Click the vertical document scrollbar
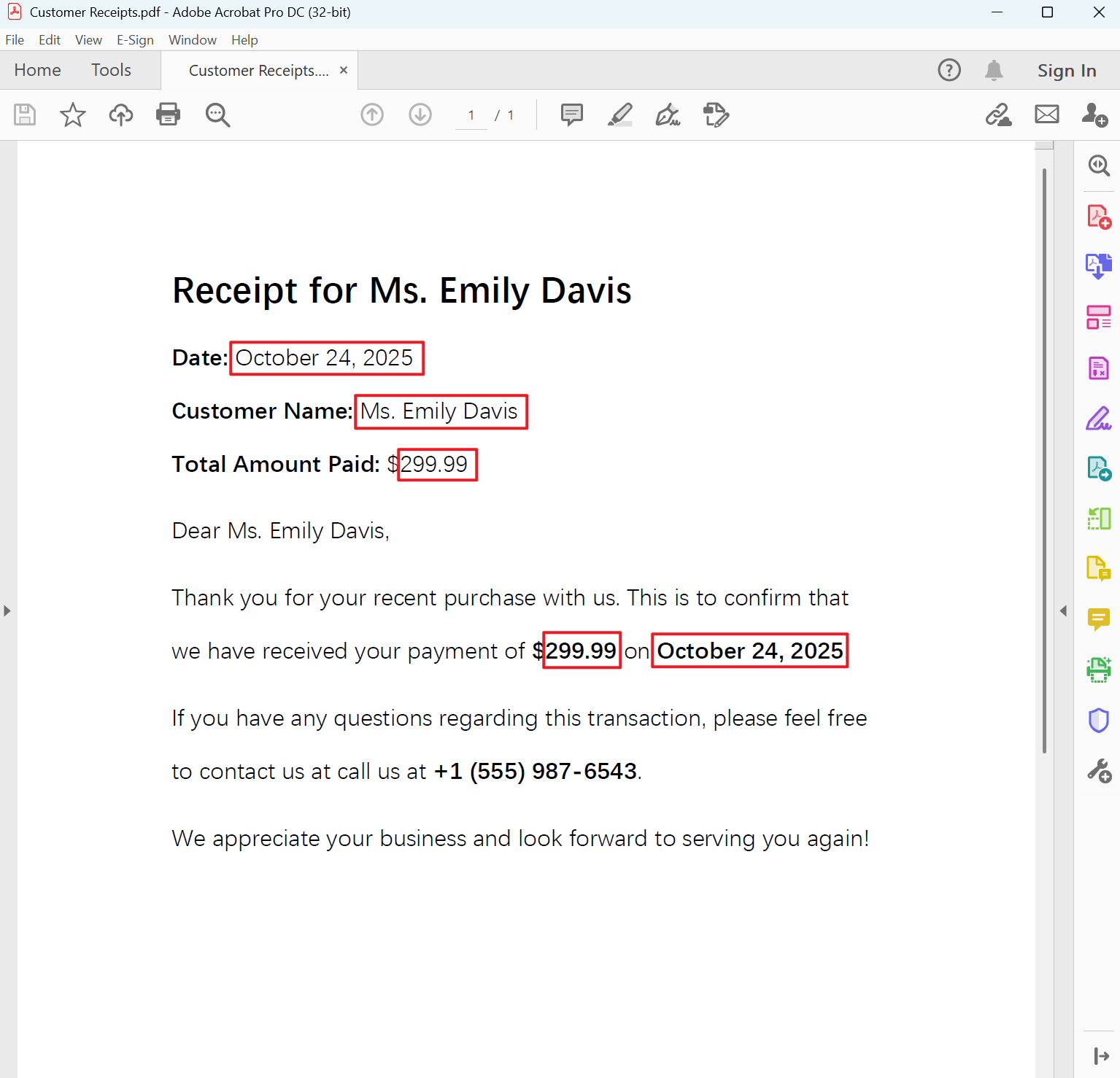Viewport: 1120px width, 1078px height. pyautogui.click(x=1044, y=459)
